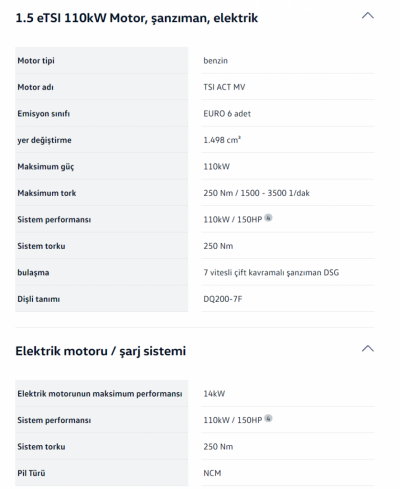Screen dimensions: 400x489
Task: Click the Maksimum güç label
Action: (x=46, y=167)
